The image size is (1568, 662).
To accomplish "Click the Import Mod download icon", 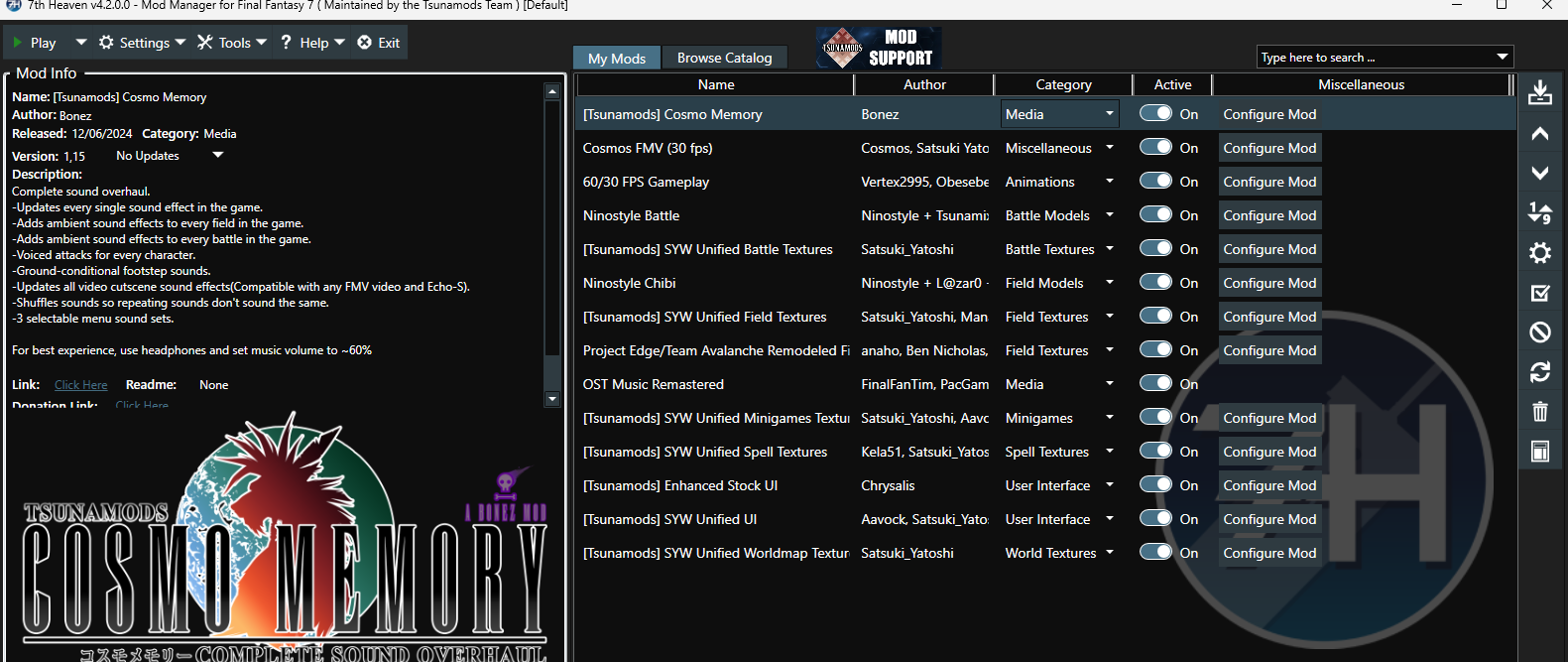I will 1539,92.
